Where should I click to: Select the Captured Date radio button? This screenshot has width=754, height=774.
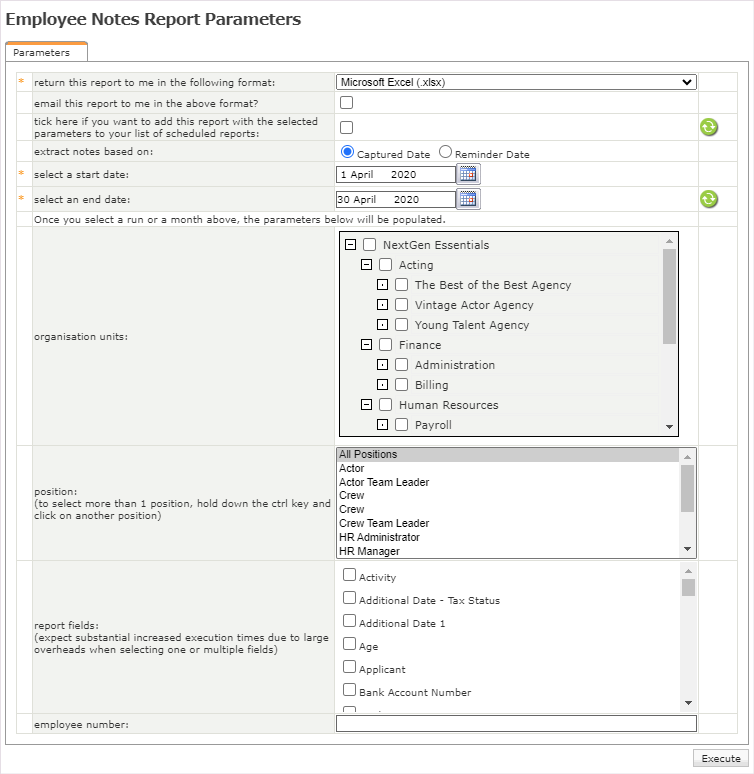pos(347,153)
